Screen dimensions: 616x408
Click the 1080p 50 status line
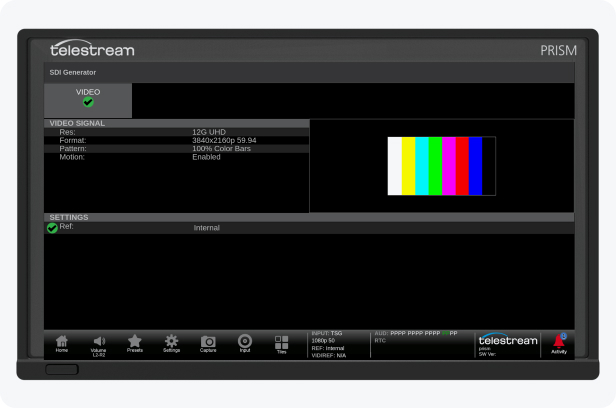(323, 340)
